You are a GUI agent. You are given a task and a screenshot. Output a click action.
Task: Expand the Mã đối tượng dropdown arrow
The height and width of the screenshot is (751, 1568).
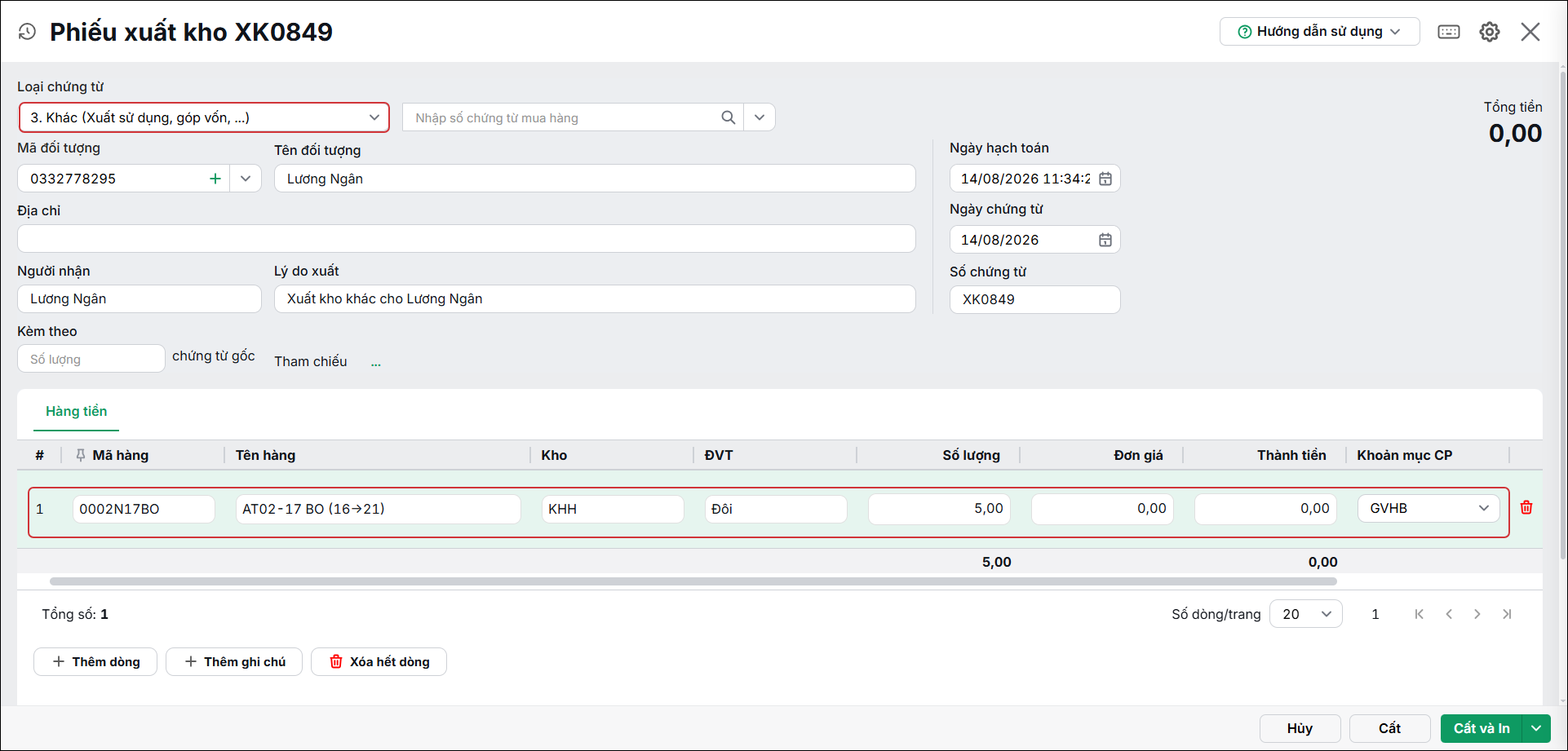tap(246, 179)
